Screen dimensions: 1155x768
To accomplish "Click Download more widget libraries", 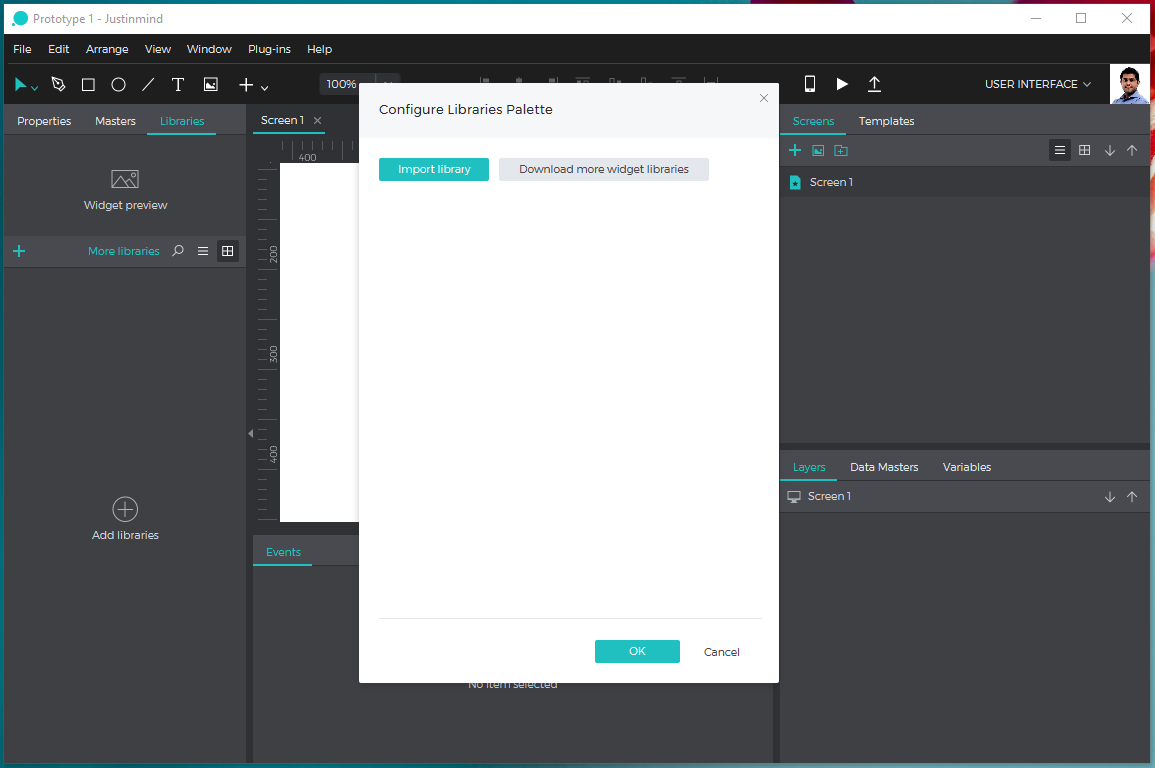I will pos(603,170).
